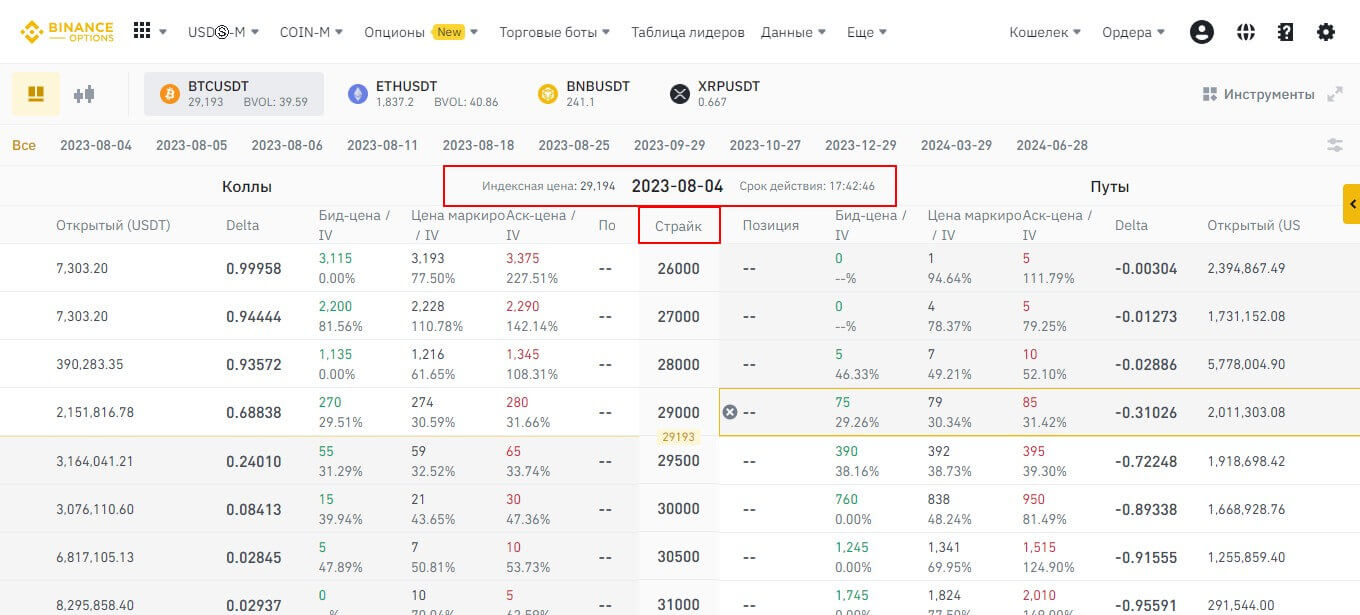This screenshot has width=1360, height=615.
Task: Select the 2023-08-11 expiry tab
Action: [382, 145]
